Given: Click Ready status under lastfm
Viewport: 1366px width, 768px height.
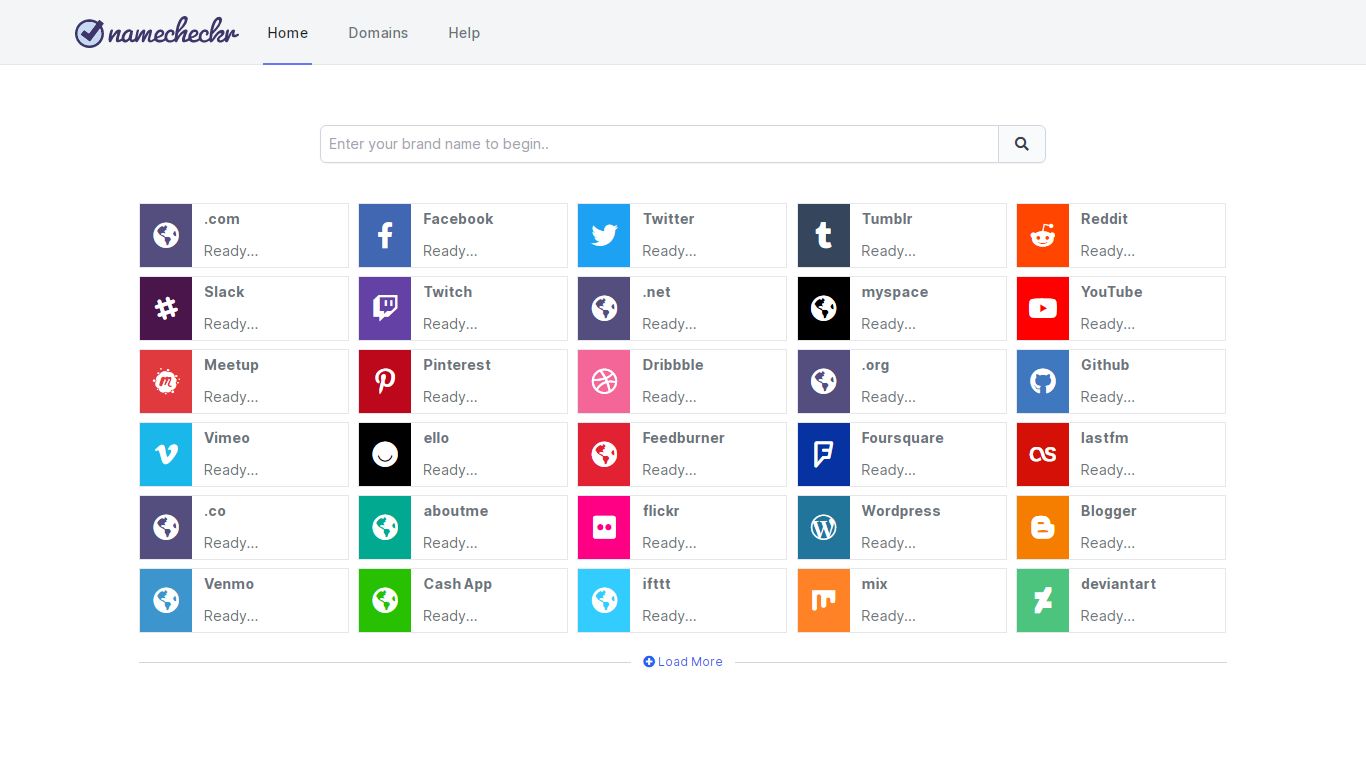Looking at the screenshot, I should (x=1108, y=470).
